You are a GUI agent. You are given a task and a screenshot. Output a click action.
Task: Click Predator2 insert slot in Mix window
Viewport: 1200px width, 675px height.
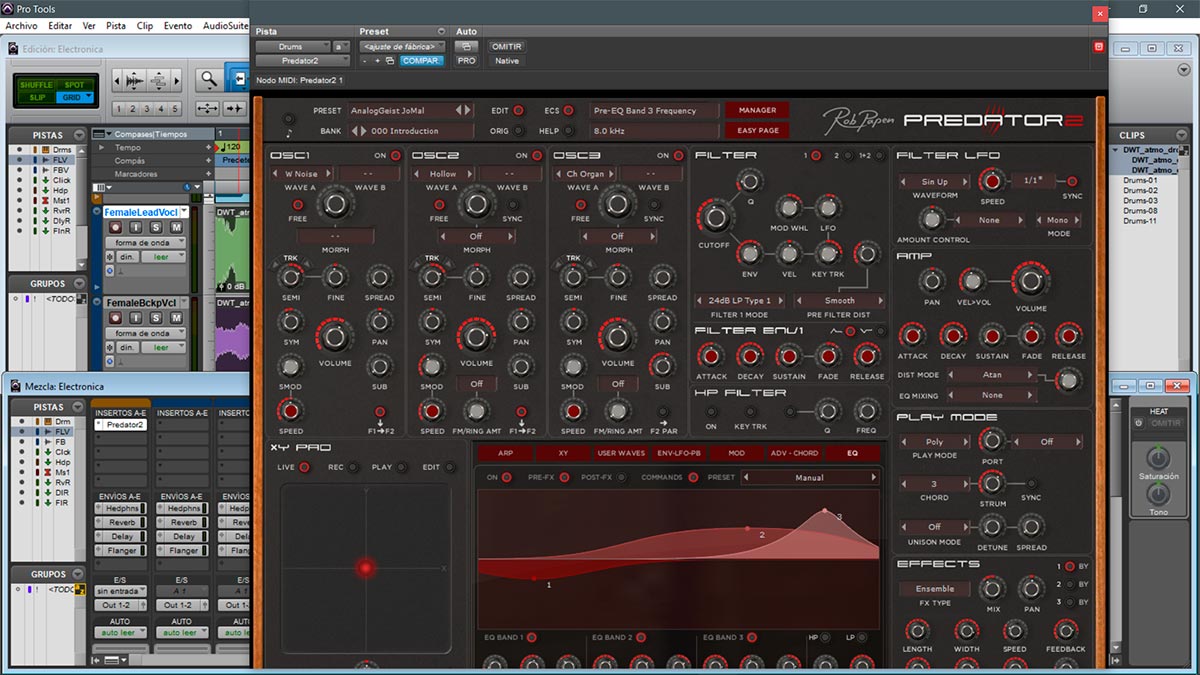point(120,425)
